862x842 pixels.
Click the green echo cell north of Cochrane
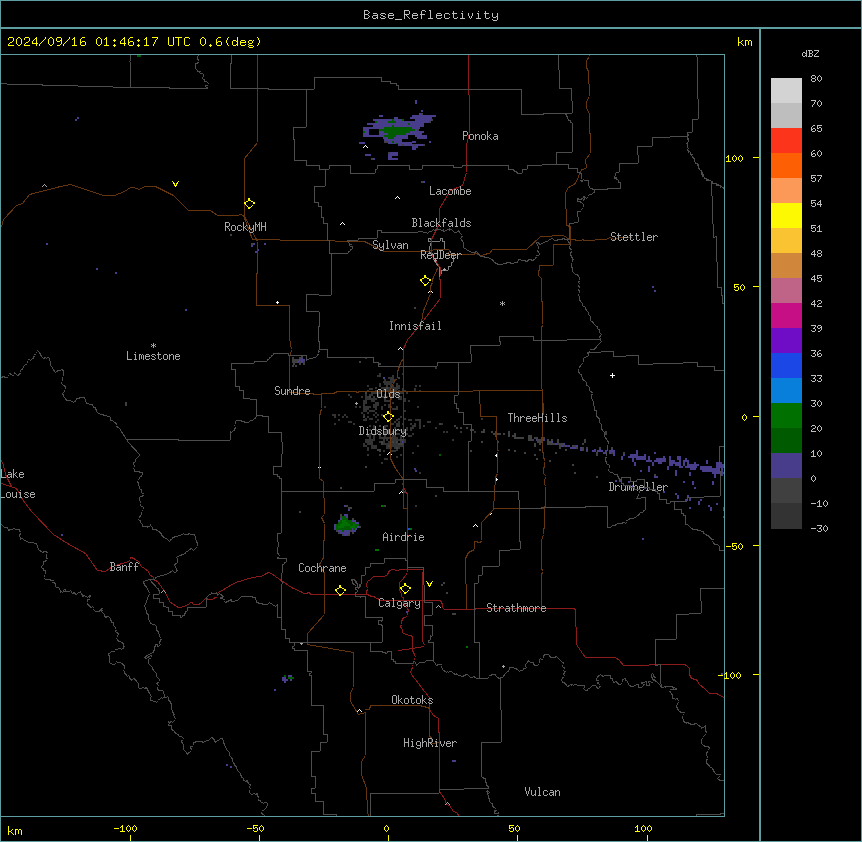tap(346, 524)
